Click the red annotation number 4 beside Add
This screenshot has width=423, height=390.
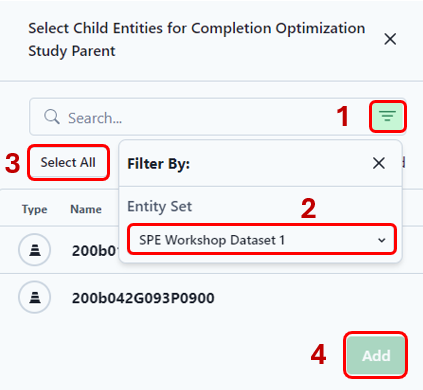[x=318, y=355]
